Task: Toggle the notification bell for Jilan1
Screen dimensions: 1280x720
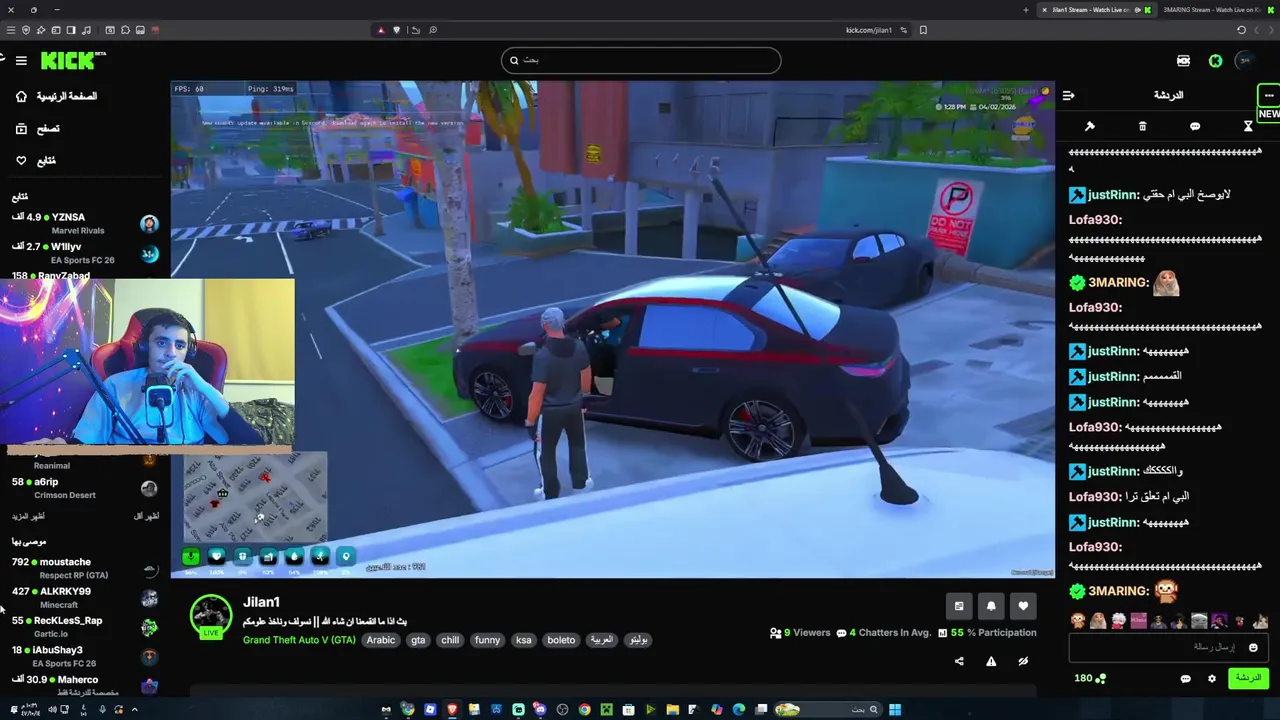Action: [991, 606]
